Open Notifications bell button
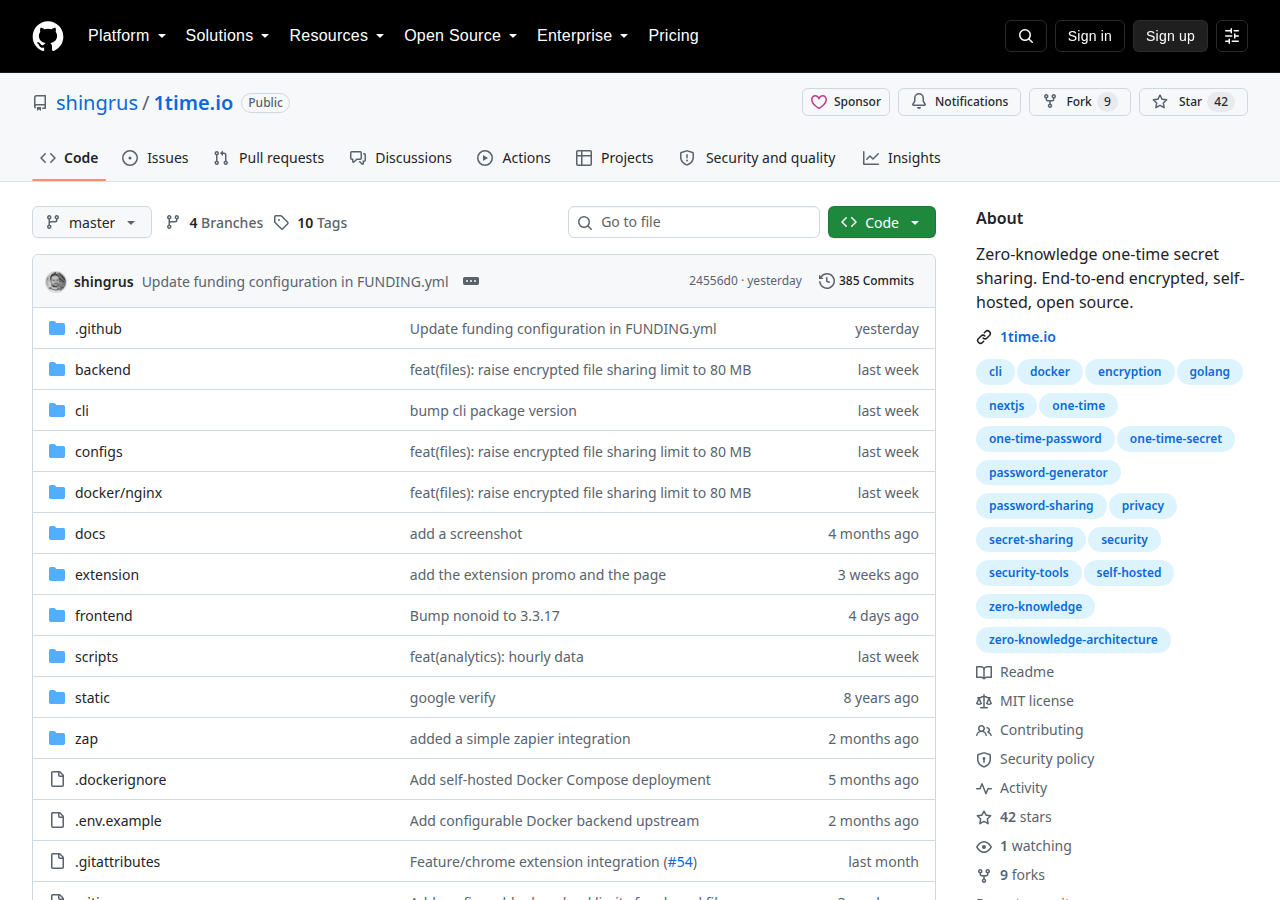Image resolution: width=1280 pixels, height=900 pixels. 959,102
